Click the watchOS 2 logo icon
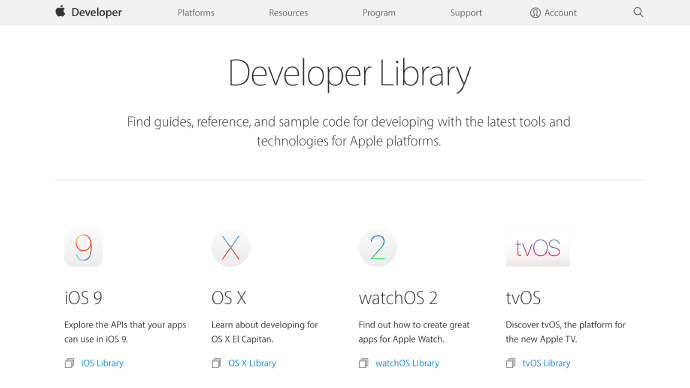 (378, 247)
